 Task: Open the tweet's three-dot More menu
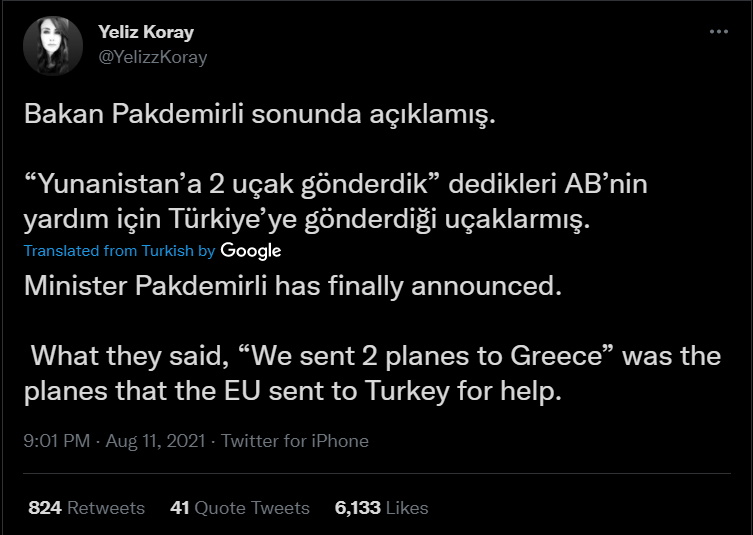[718, 32]
